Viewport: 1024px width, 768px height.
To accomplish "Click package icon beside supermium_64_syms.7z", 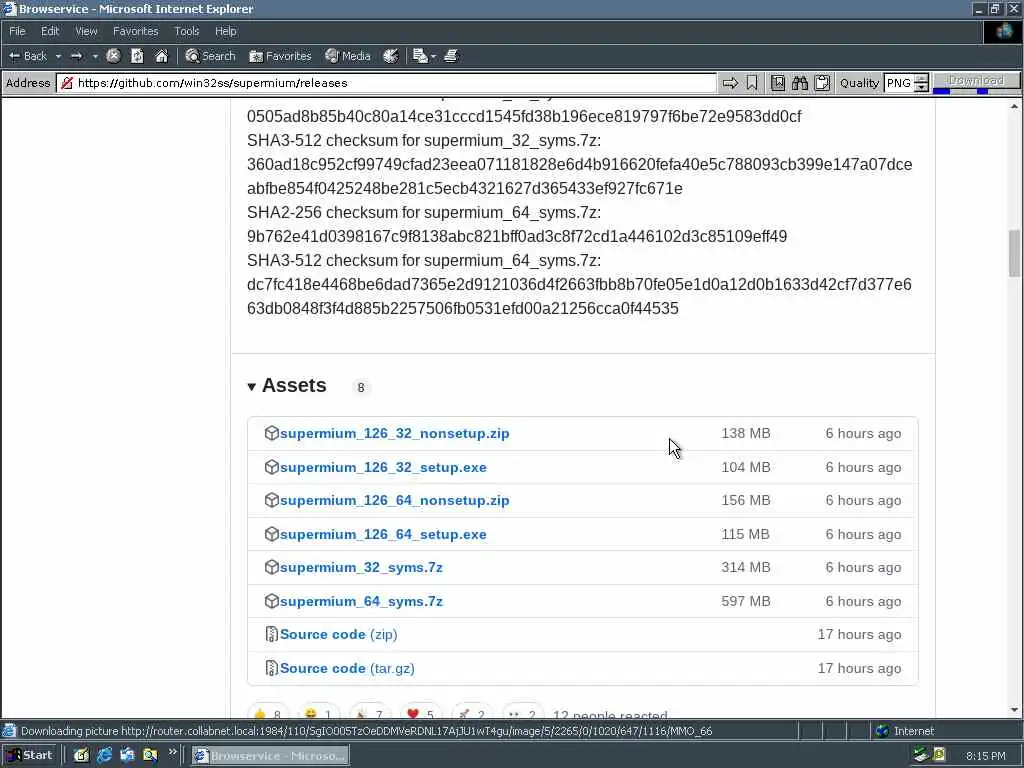I will point(272,601).
